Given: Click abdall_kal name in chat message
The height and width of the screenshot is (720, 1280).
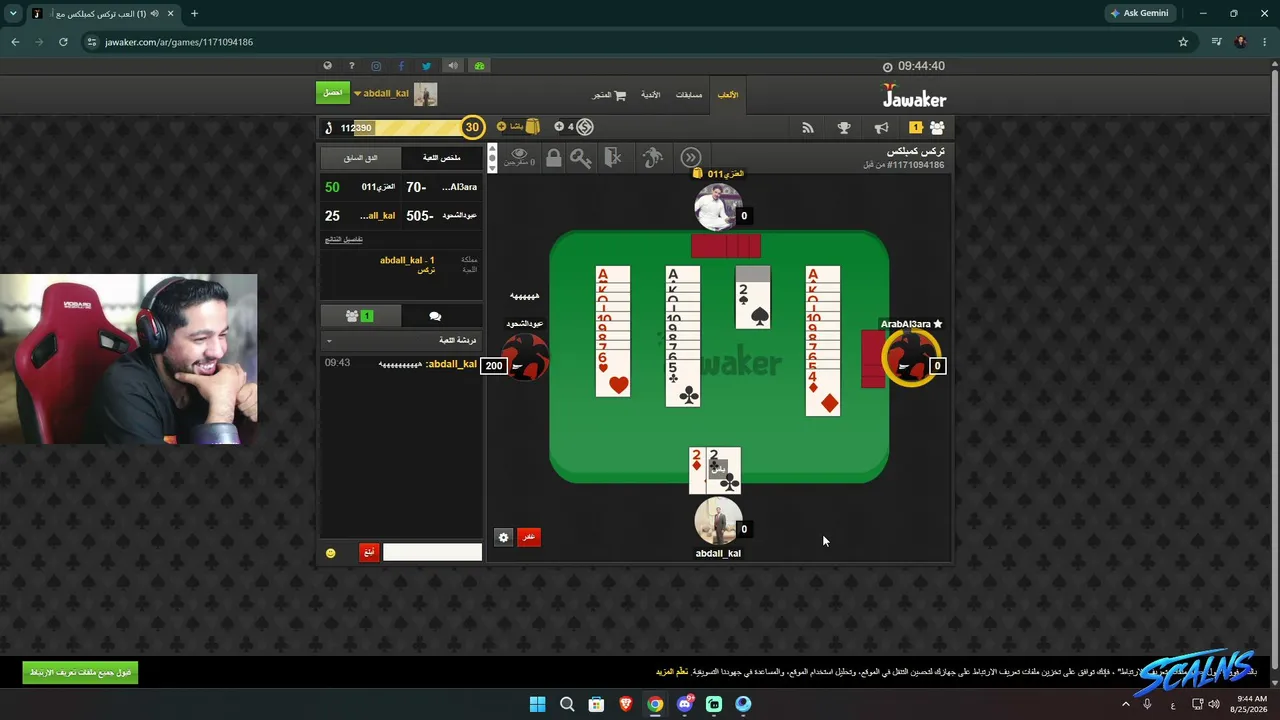Looking at the screenshot, I should pos(451,364).
